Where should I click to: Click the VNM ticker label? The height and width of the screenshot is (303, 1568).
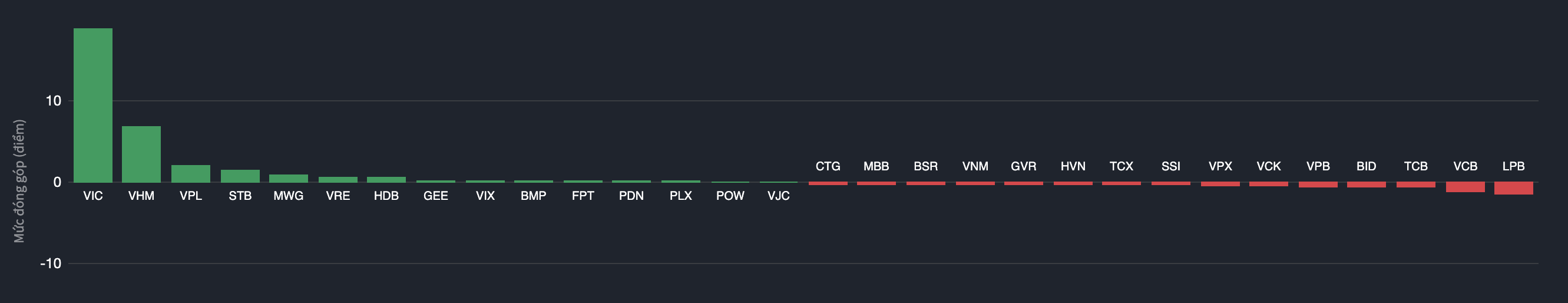tap(975, 166)
